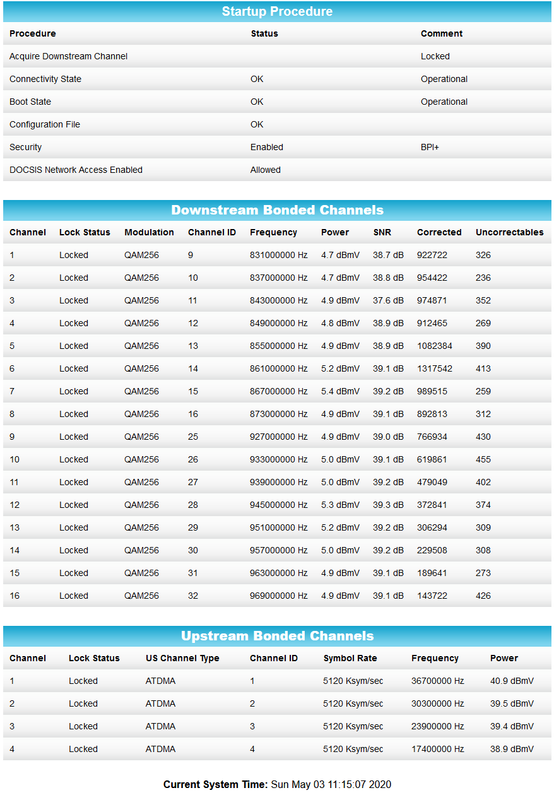Click uncorrectables value 455
554x800 pixels.
[483, 460]
